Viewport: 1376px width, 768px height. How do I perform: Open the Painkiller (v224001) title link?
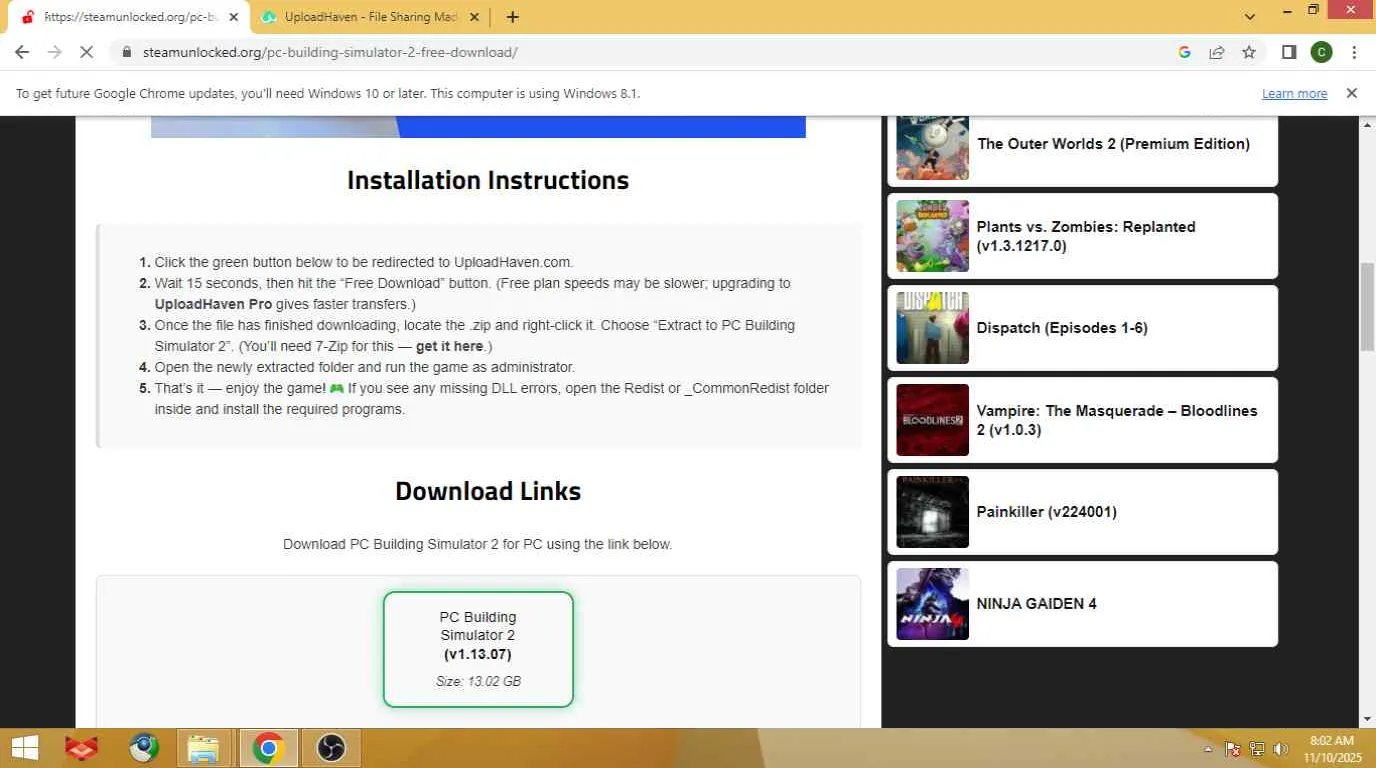(1047, 512)
